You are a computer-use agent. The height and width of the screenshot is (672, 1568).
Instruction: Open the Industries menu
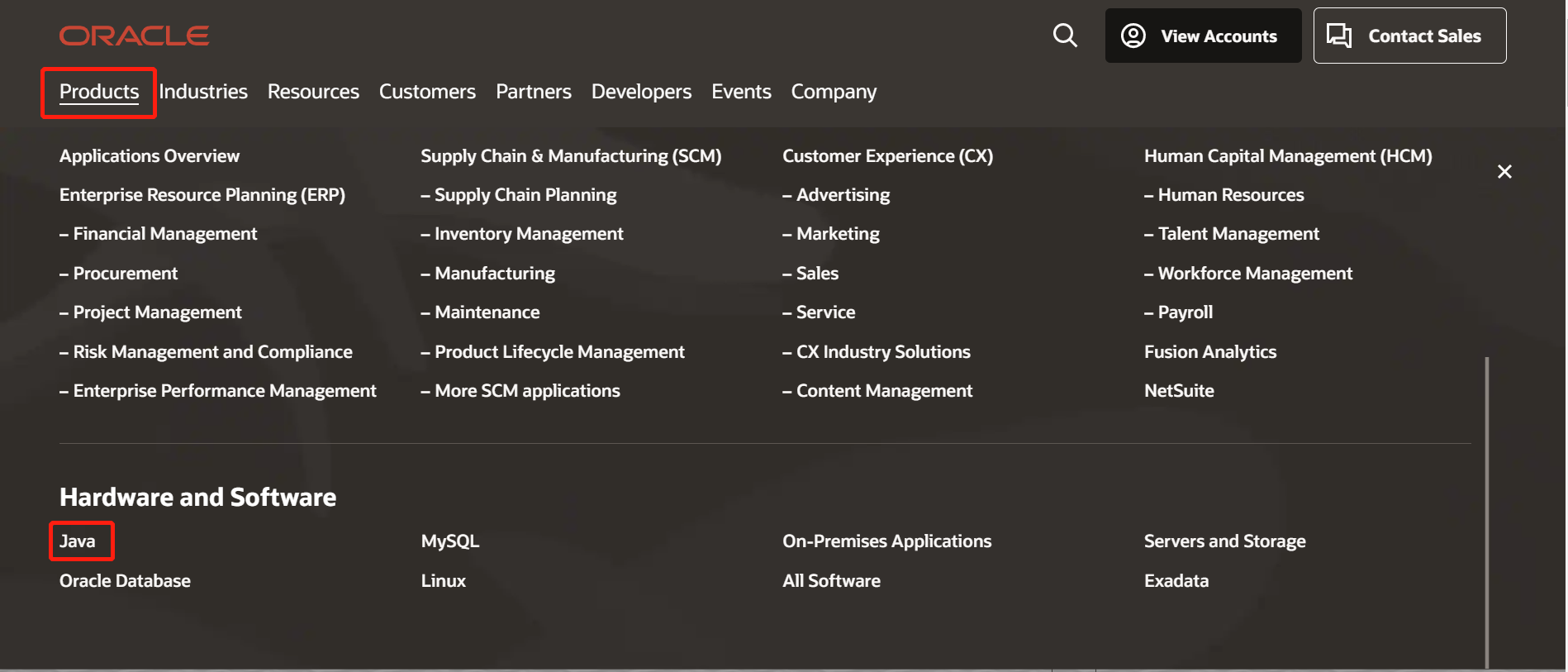coord(203,92)
